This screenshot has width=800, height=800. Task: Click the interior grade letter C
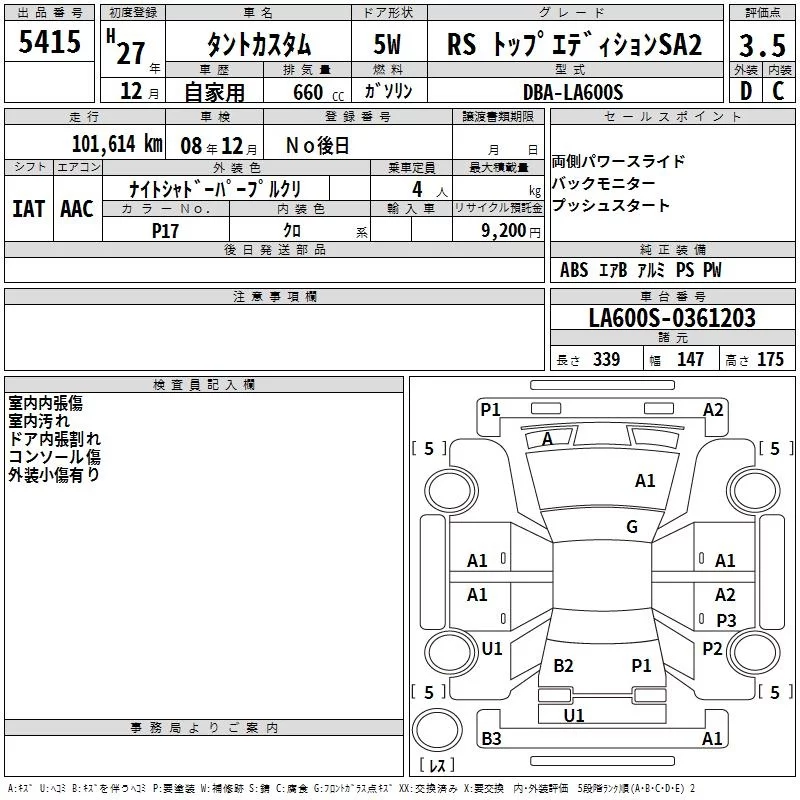pos(778,91)
